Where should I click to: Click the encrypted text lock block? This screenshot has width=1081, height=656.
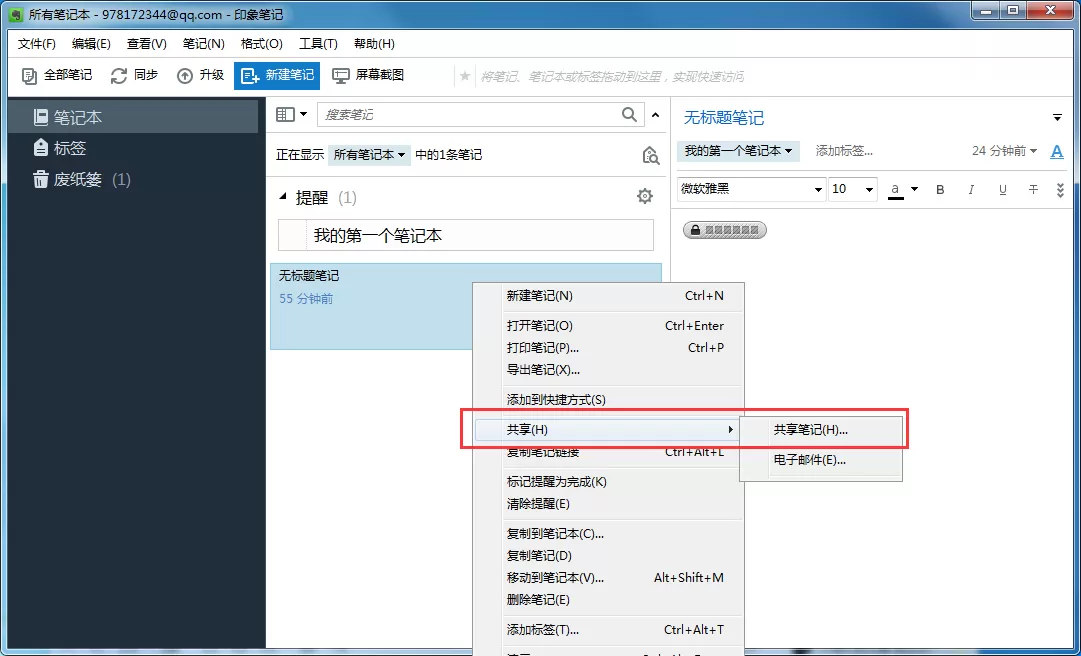725,230
